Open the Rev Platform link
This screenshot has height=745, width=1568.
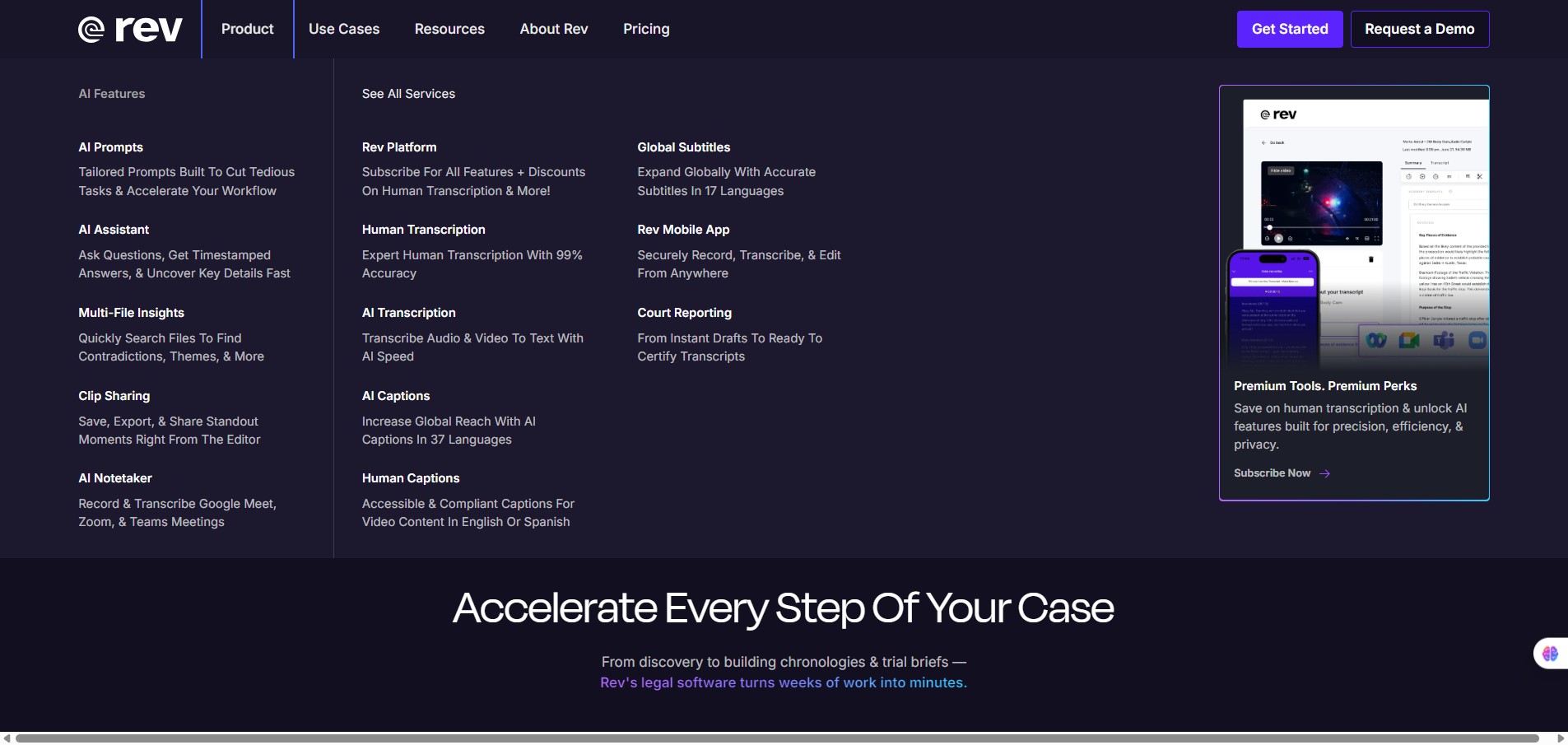[399, 147]
